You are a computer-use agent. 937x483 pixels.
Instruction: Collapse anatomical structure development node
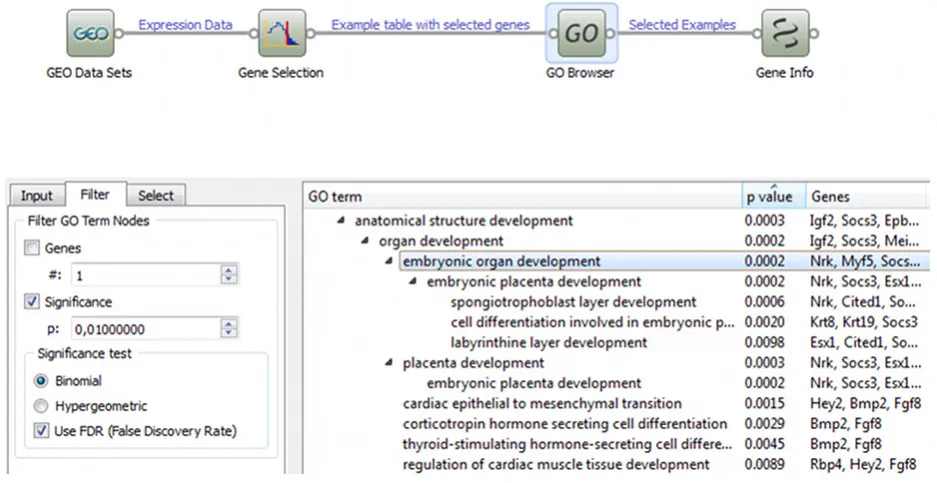point(341,221)
